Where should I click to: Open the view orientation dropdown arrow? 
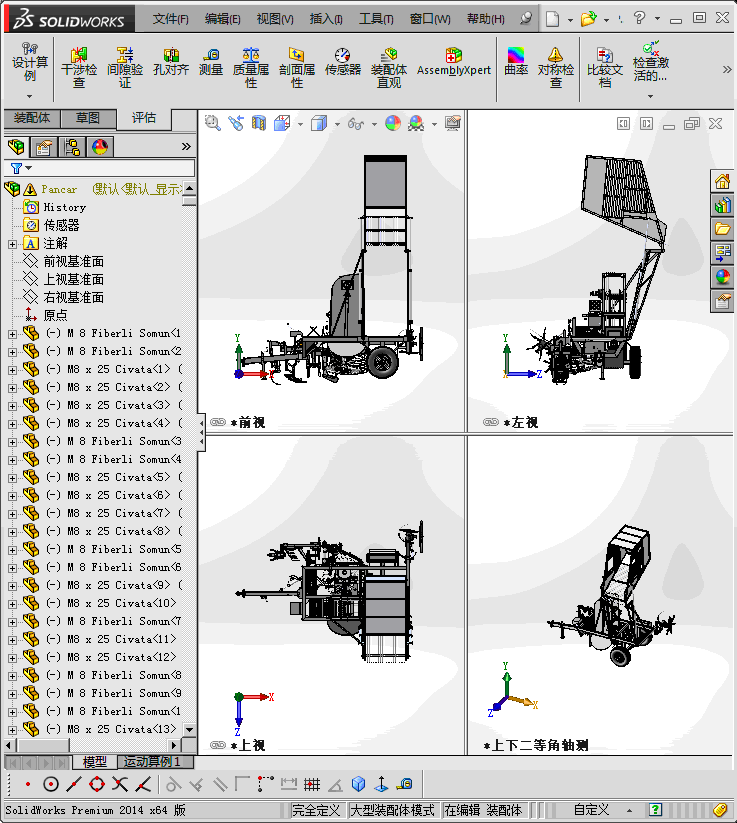(x=300, y=124)
